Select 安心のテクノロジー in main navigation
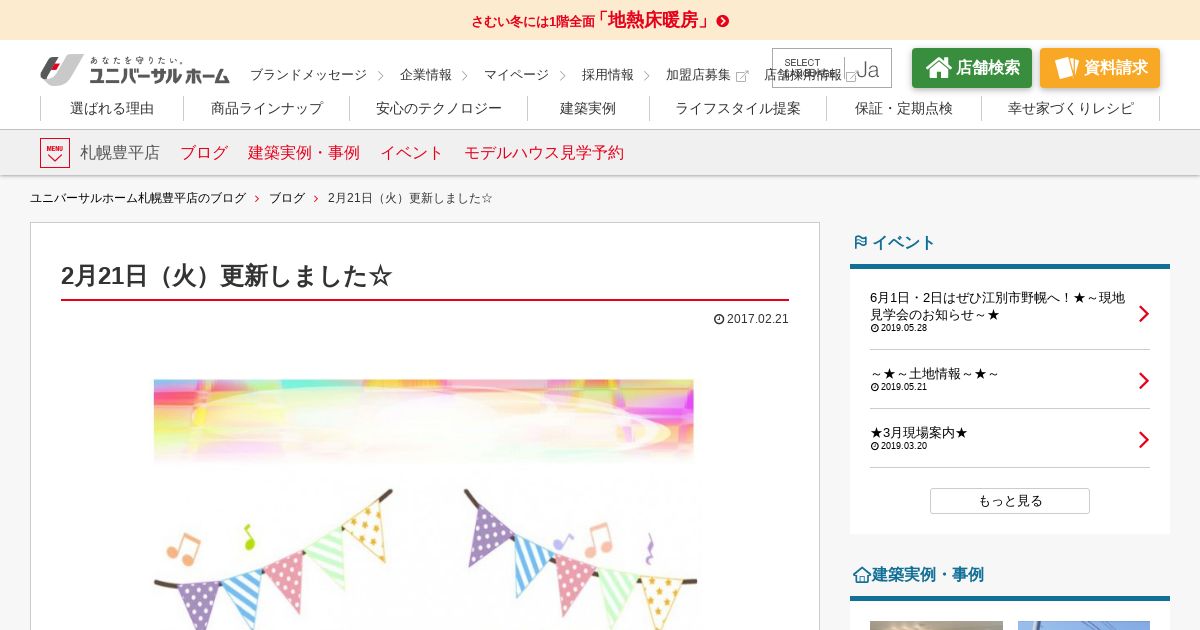 (x=439, y=109)
